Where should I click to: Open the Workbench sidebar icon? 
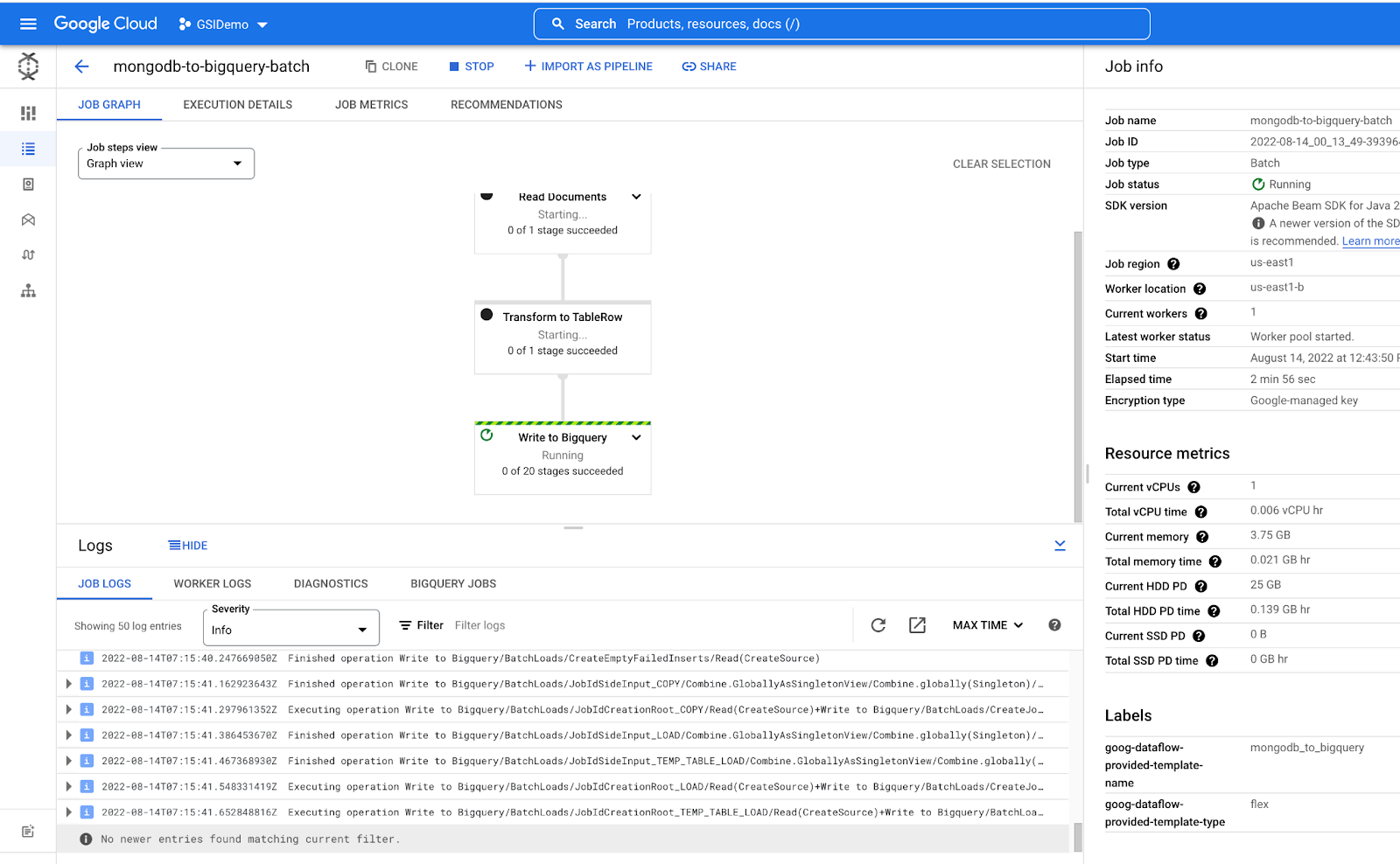(x=28, y=219)
